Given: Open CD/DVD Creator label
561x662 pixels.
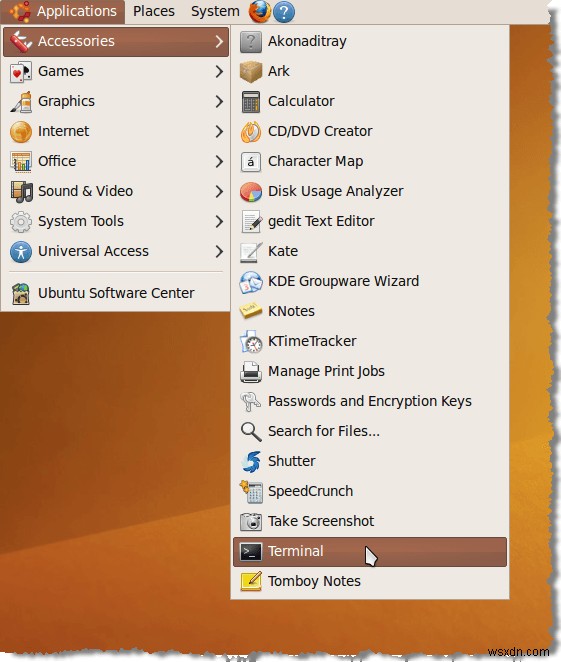Looking at the screenshot, I should (320, 131).
